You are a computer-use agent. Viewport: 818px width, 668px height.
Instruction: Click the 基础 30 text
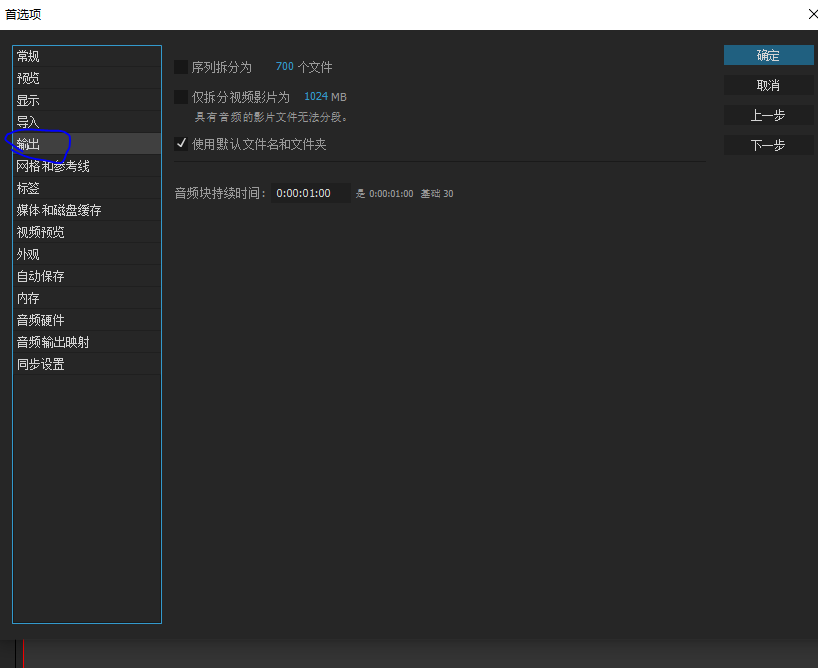click(x=437, y=194)
